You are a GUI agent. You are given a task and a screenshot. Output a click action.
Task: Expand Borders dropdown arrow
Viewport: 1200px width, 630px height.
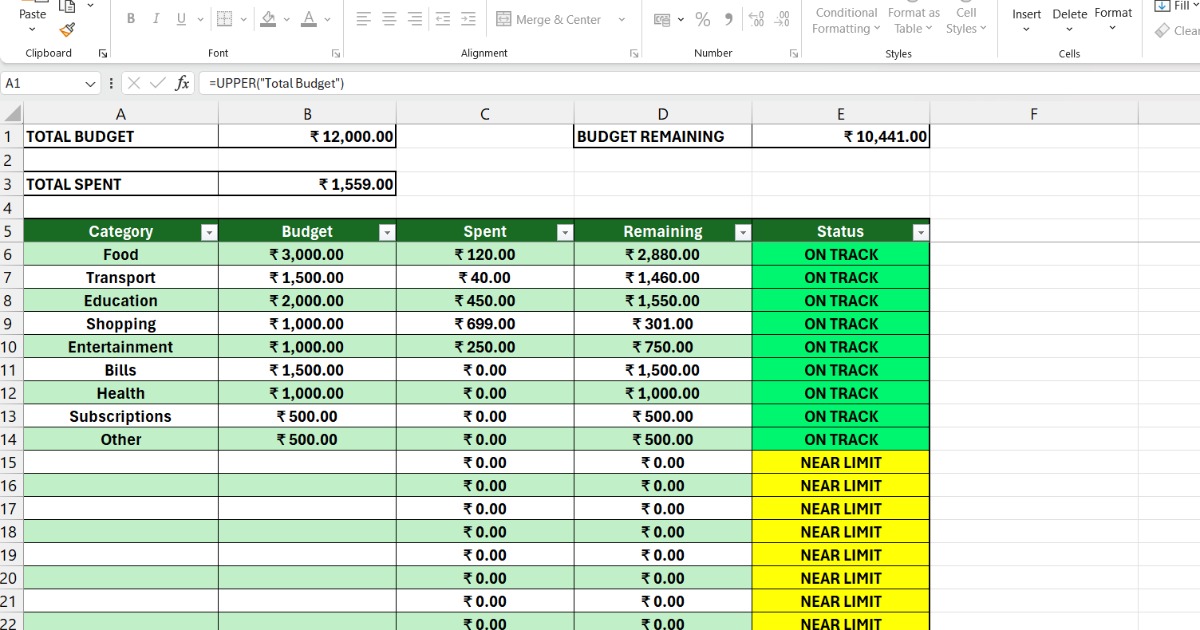[x=244, y=19]
